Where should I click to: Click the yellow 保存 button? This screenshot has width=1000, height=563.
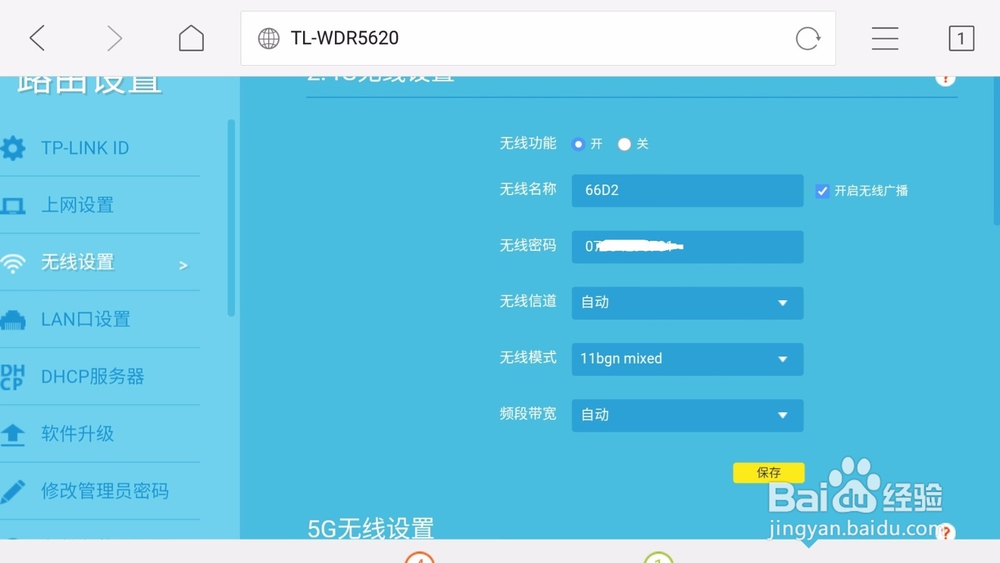768,472
